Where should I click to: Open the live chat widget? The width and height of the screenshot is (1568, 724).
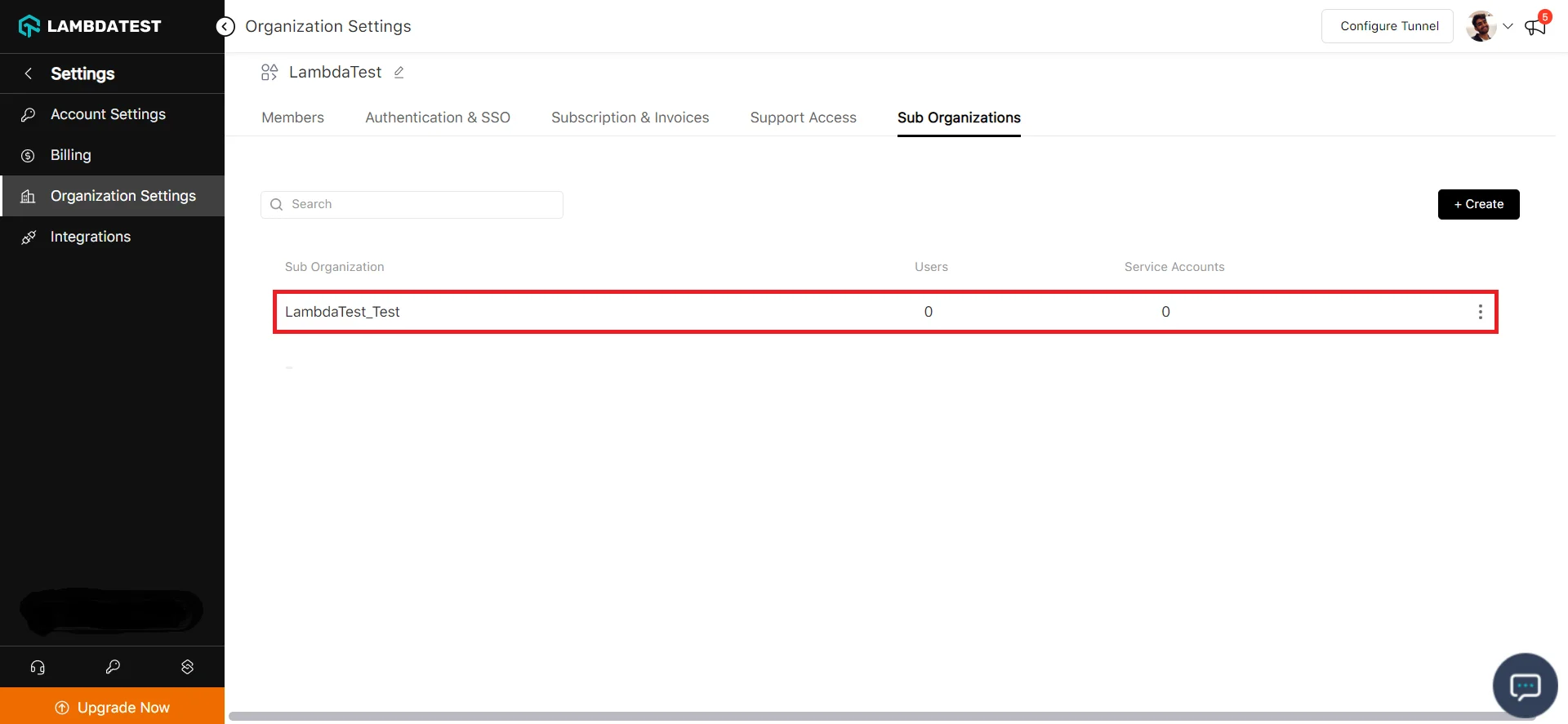1525,686
